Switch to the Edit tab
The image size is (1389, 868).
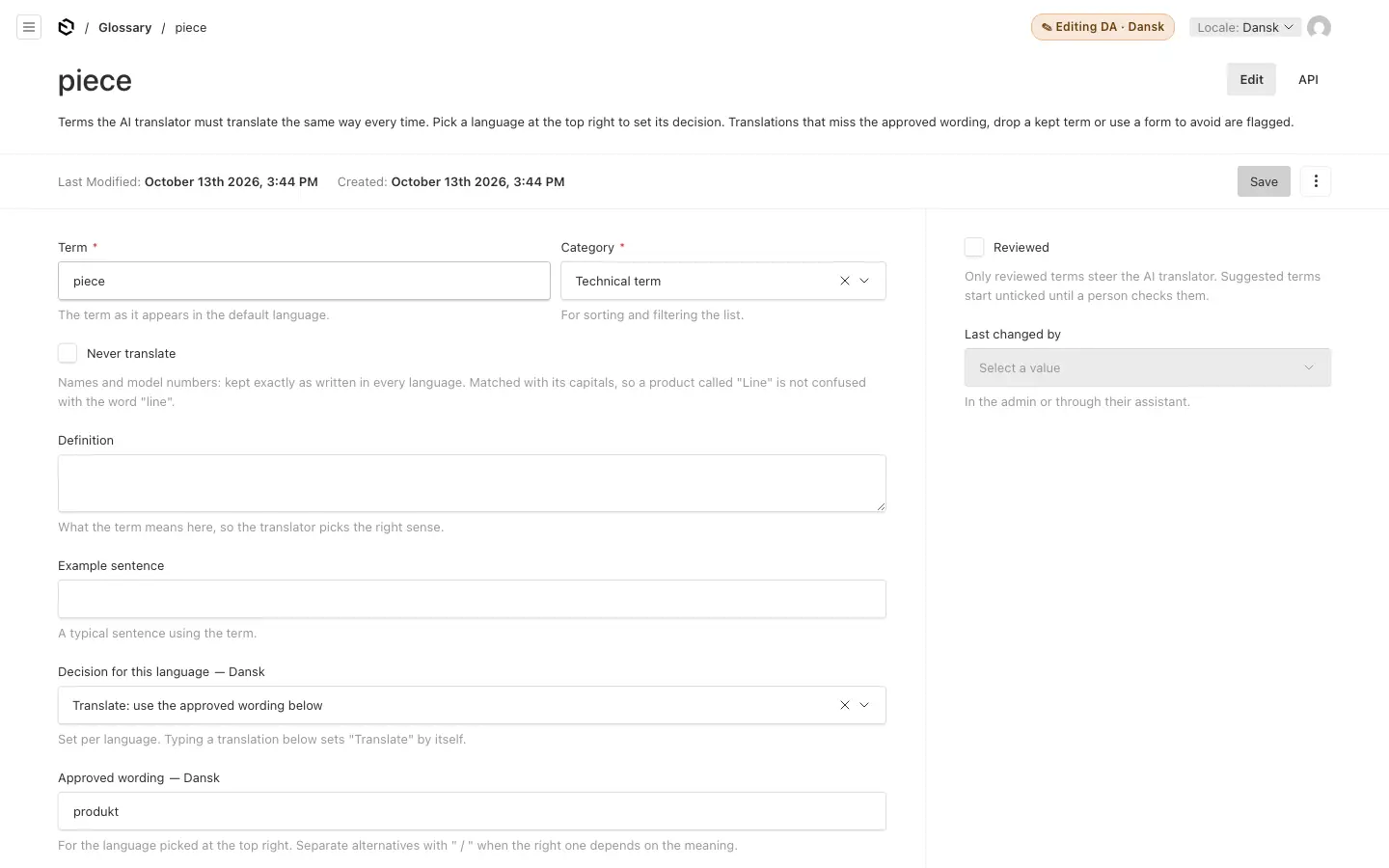[x=1251, y=79]
